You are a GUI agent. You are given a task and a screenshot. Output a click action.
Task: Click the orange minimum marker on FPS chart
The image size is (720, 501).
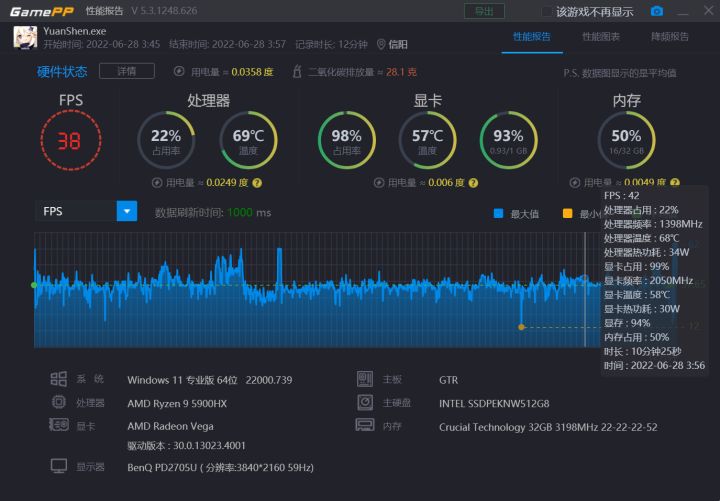coord(521,327)
